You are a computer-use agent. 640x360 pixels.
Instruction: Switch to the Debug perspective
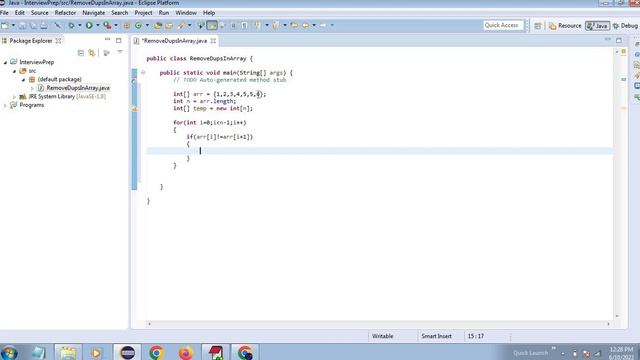(x=626, y=26)
